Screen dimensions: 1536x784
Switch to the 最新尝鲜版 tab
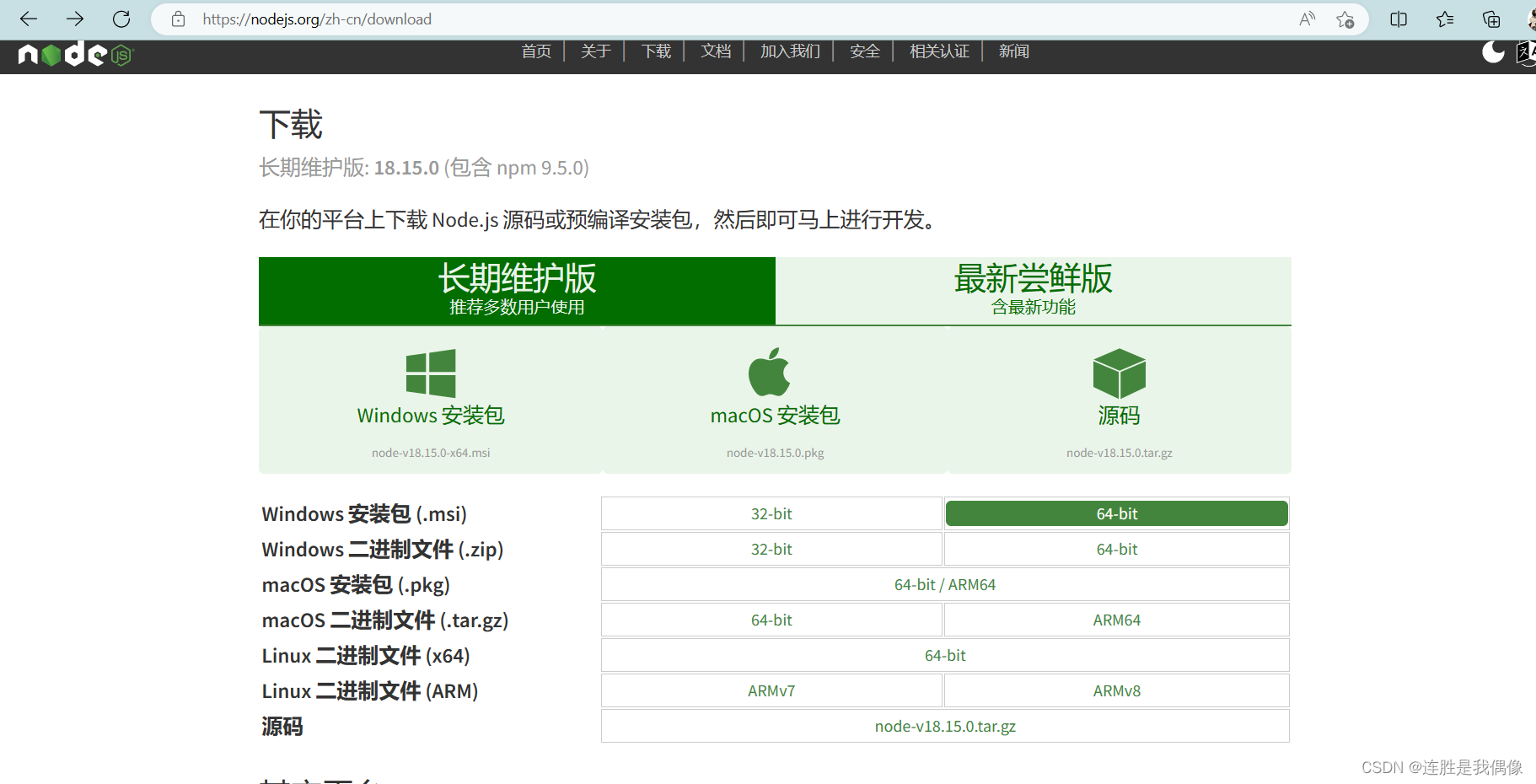(x=1034, y=291)
